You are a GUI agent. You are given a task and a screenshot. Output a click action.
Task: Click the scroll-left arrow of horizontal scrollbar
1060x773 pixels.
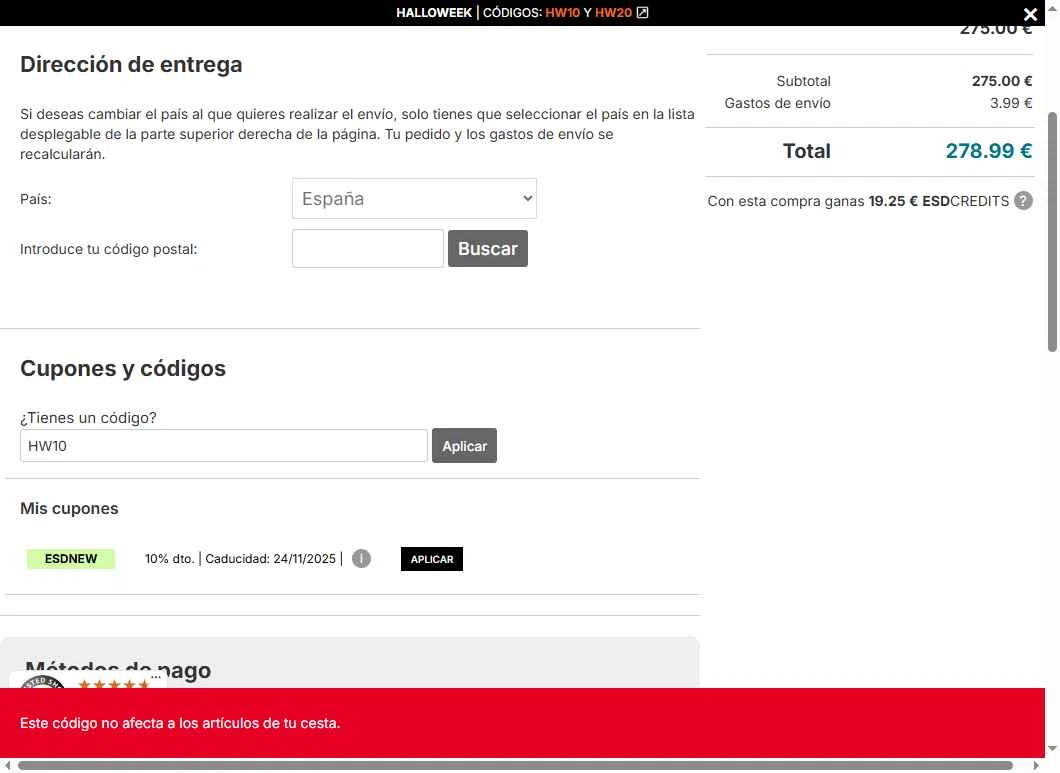coord(7,766)
